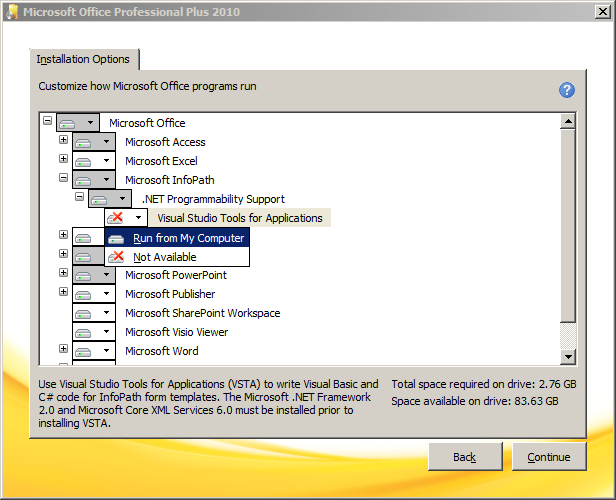Click the Office installer icon in title bar
This screenshot has height=500, width=616.
(x=12, y=11)
